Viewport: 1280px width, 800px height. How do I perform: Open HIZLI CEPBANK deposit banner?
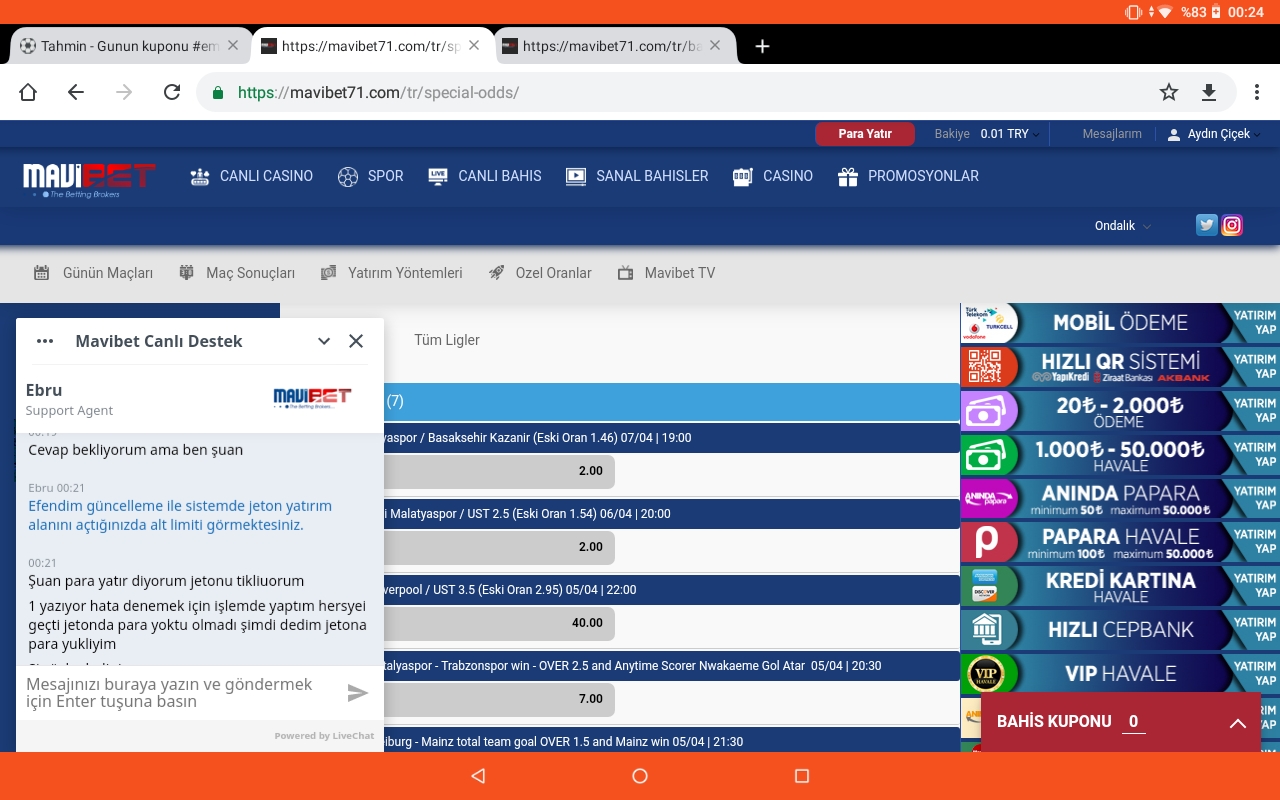pos(1120,630)
